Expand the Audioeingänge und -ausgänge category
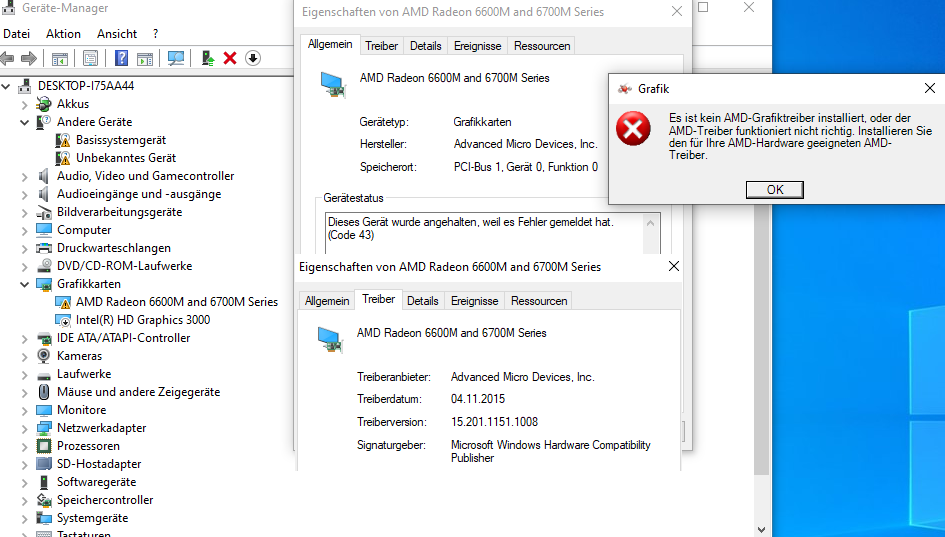The height and width of the screenshot is (537, 945). [25, 195]
